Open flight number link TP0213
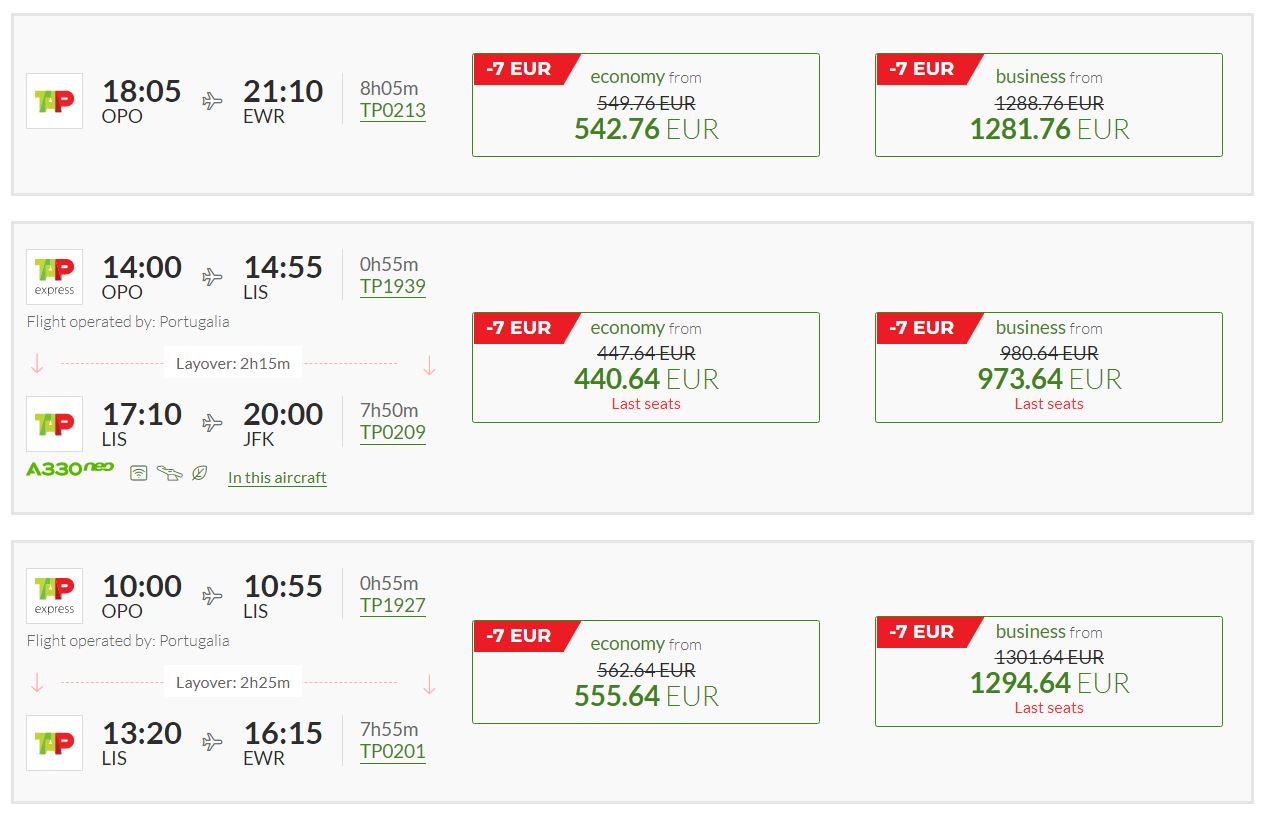 point(393,111)
